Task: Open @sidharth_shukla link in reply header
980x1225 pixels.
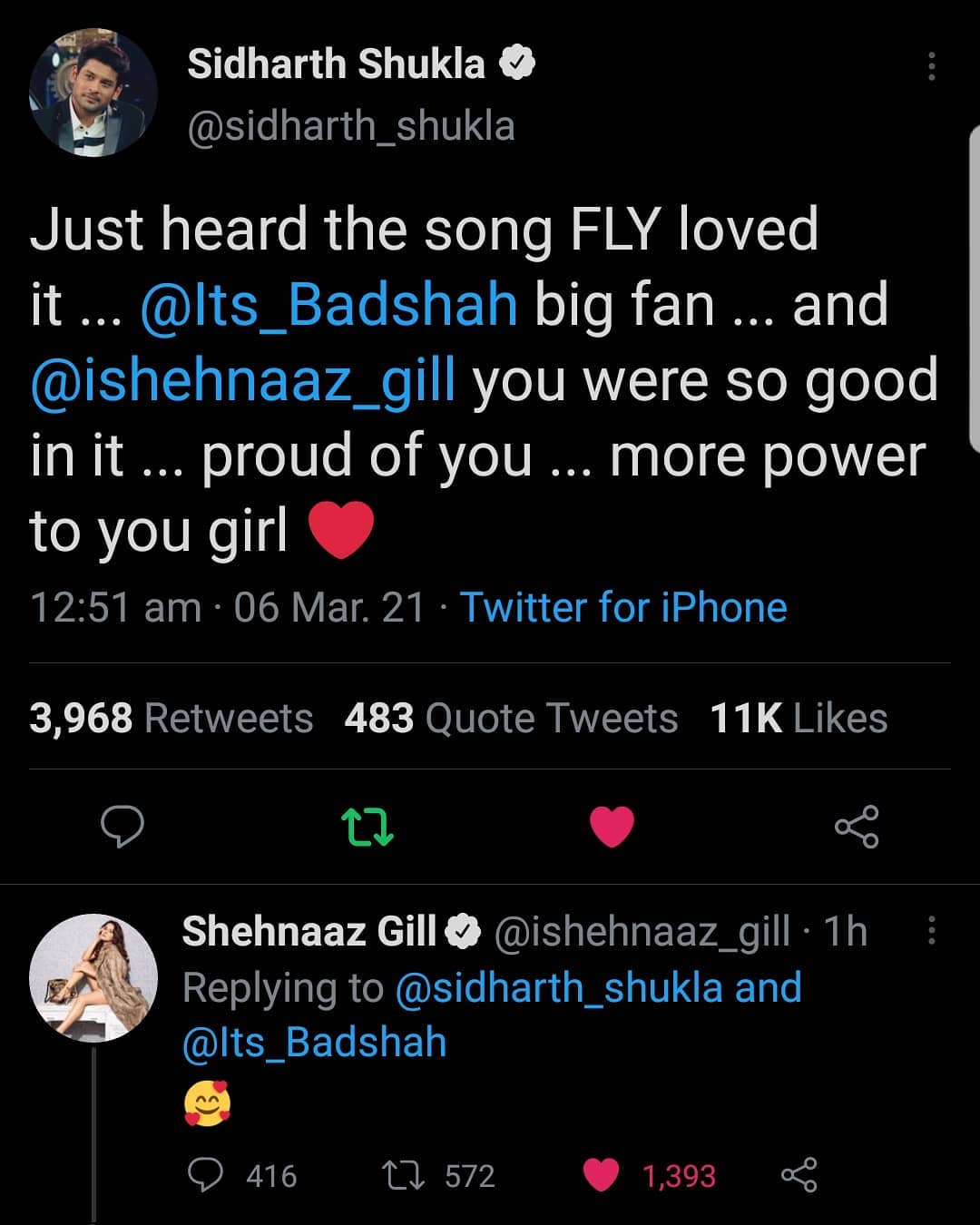Action: coord(565,987)
